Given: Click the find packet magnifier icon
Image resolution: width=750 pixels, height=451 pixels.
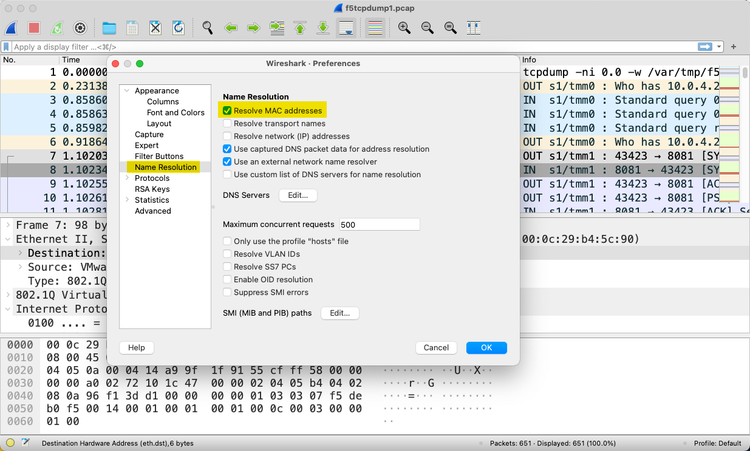Looking at the screenshot, I should 207,27.
